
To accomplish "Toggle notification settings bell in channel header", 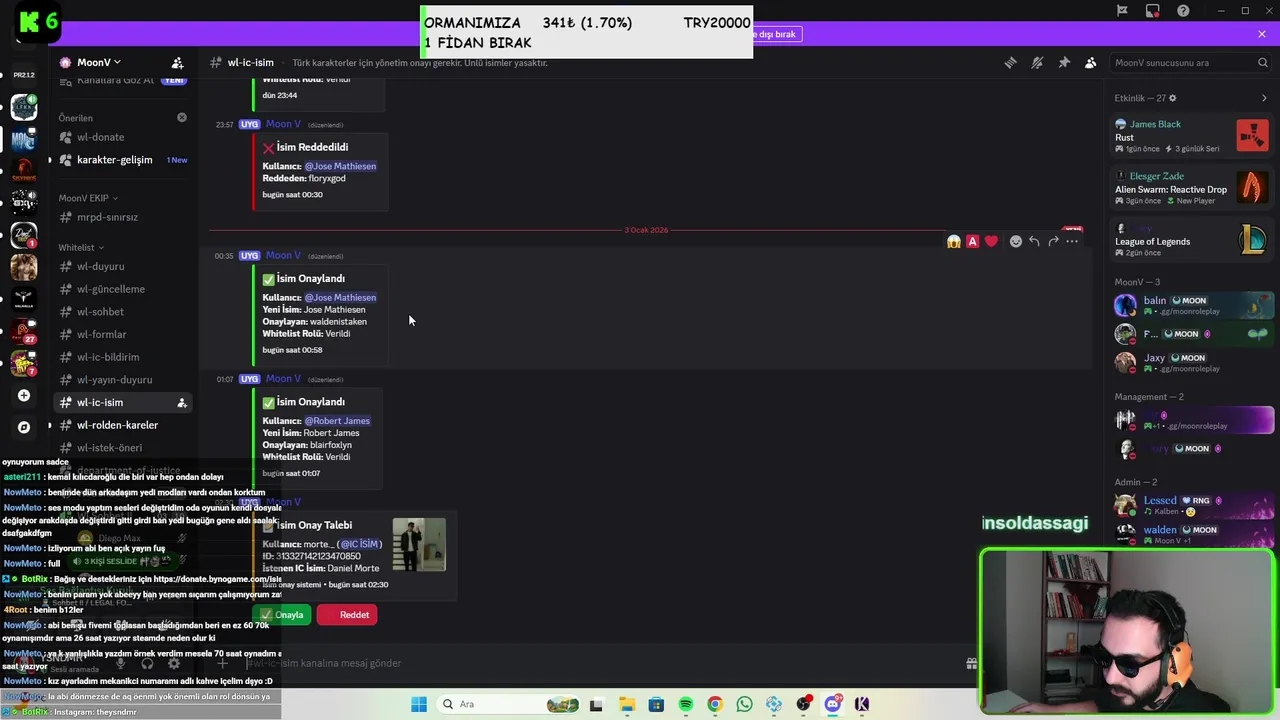I will tap(1037, 62).
